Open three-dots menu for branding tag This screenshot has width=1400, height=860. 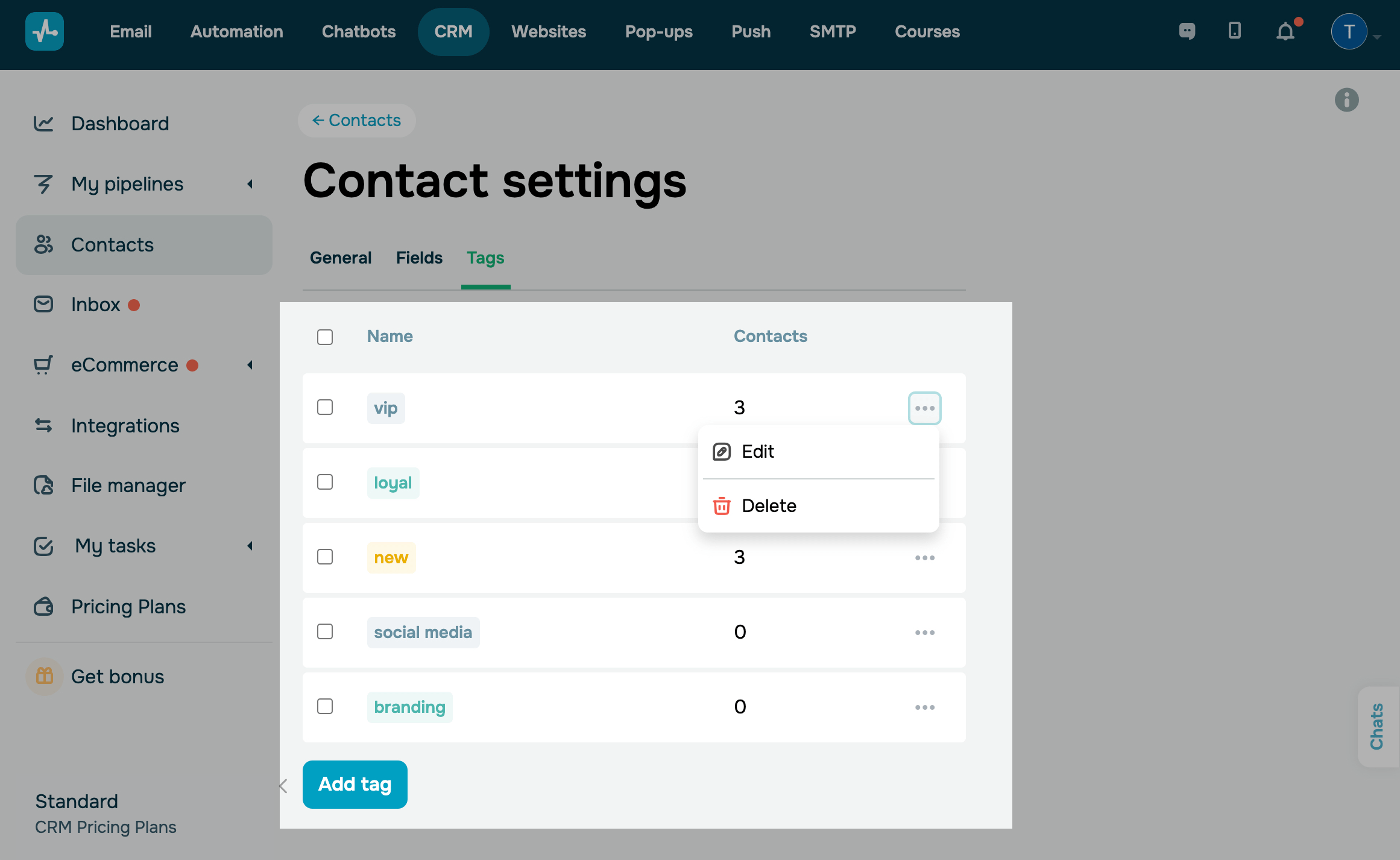pyautogui.click(x=924, y=707)
